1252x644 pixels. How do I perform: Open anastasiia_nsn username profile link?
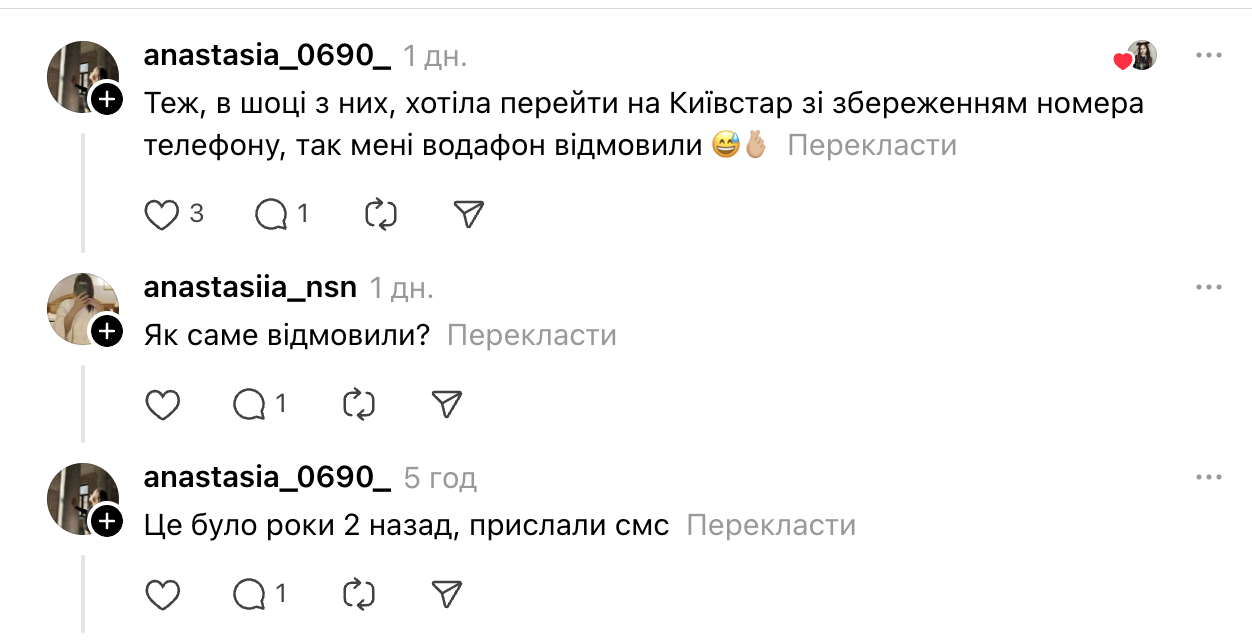click(x=250, y=288)
